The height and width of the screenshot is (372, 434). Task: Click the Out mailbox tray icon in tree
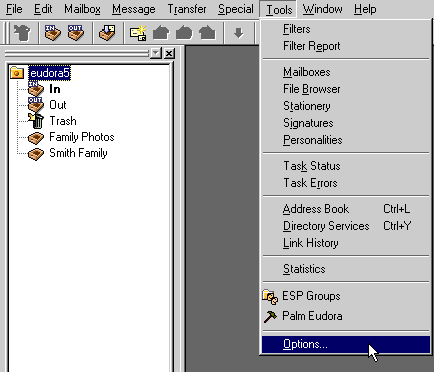[x=36, y=105]
